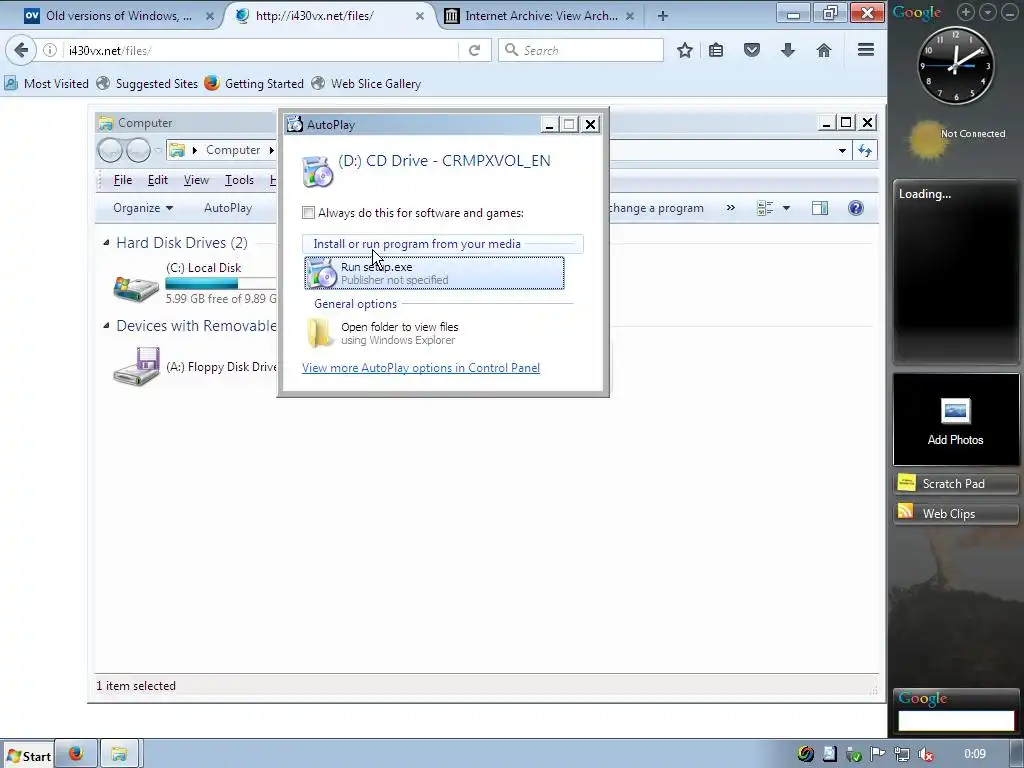Click Add Photos gadget
The width and height of the screenshot is (1024, 768).
point(956,419)
